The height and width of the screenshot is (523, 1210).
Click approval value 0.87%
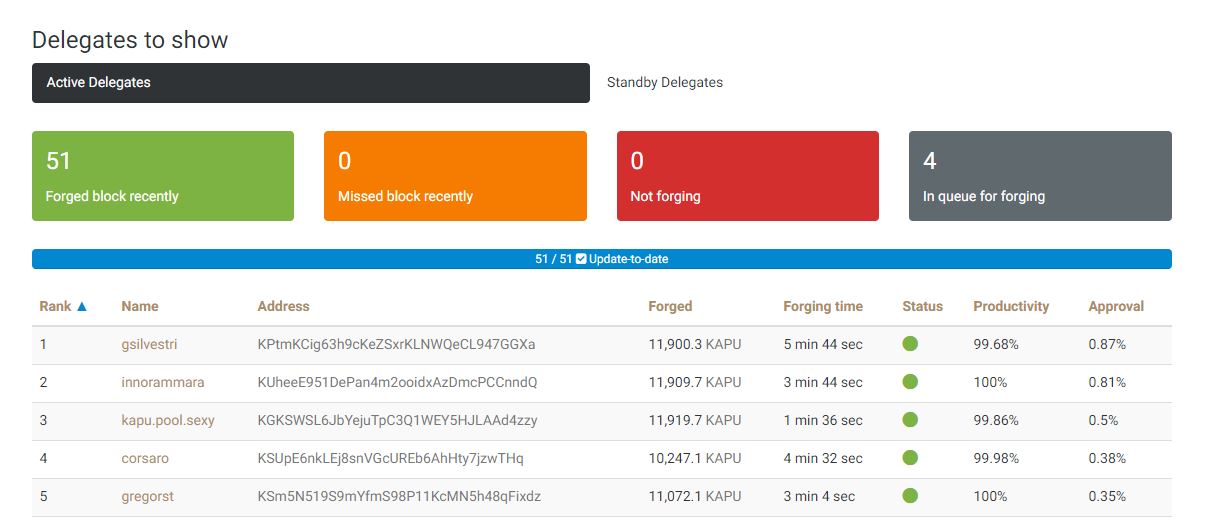pos(1107,344)
